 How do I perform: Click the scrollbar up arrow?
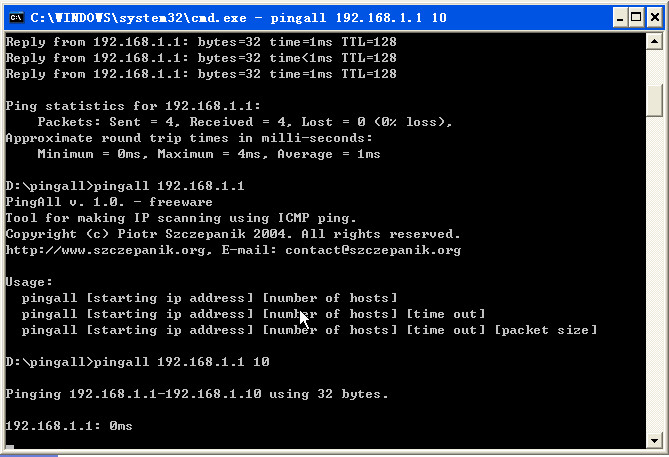pyautogui.click(x=654, y=43)
